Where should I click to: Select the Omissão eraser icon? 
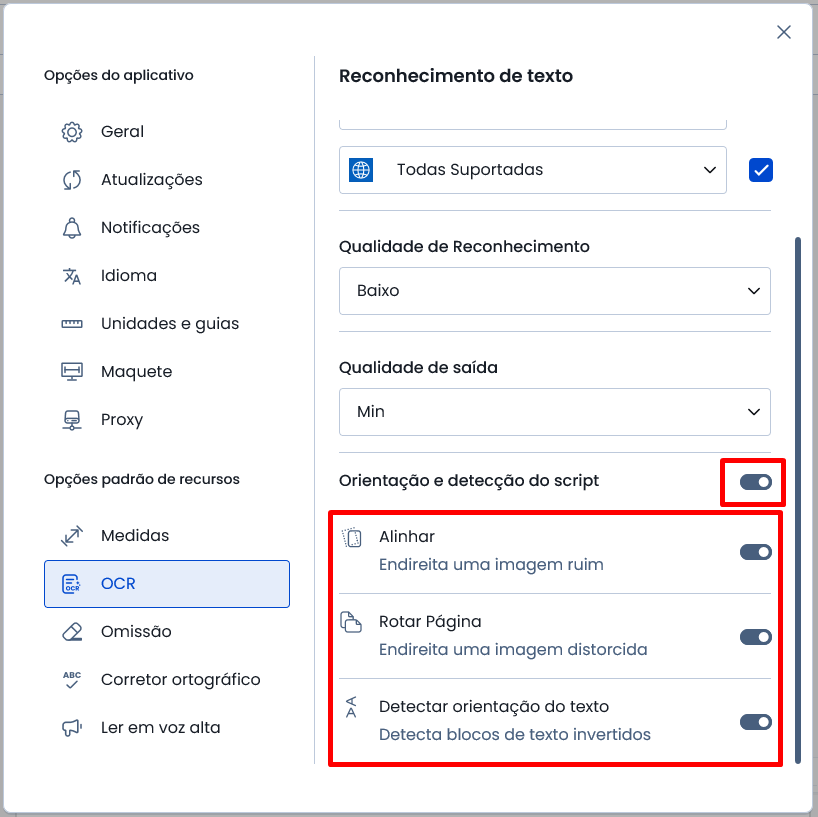coord(72,632)
